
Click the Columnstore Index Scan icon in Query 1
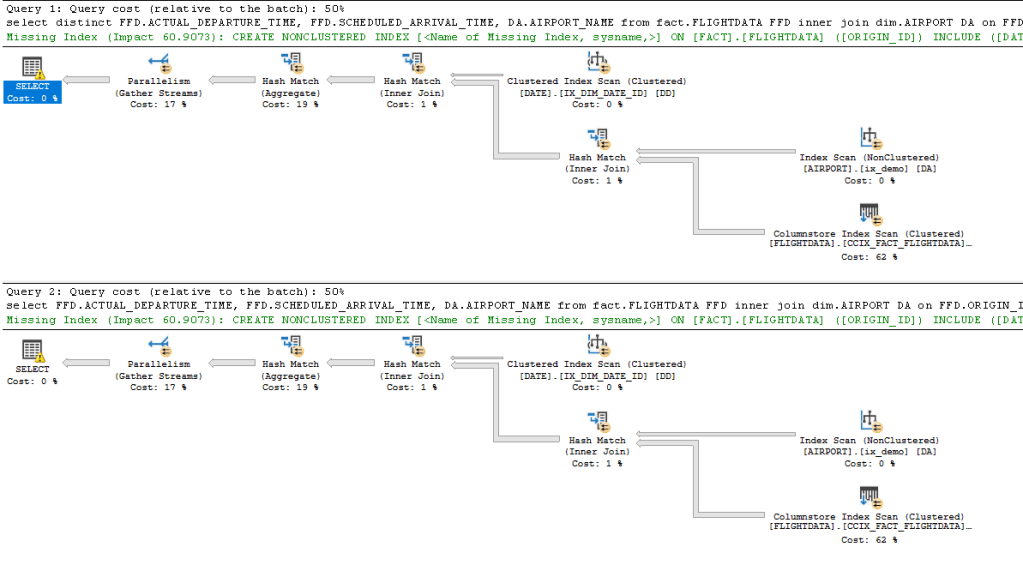(869, 214)
